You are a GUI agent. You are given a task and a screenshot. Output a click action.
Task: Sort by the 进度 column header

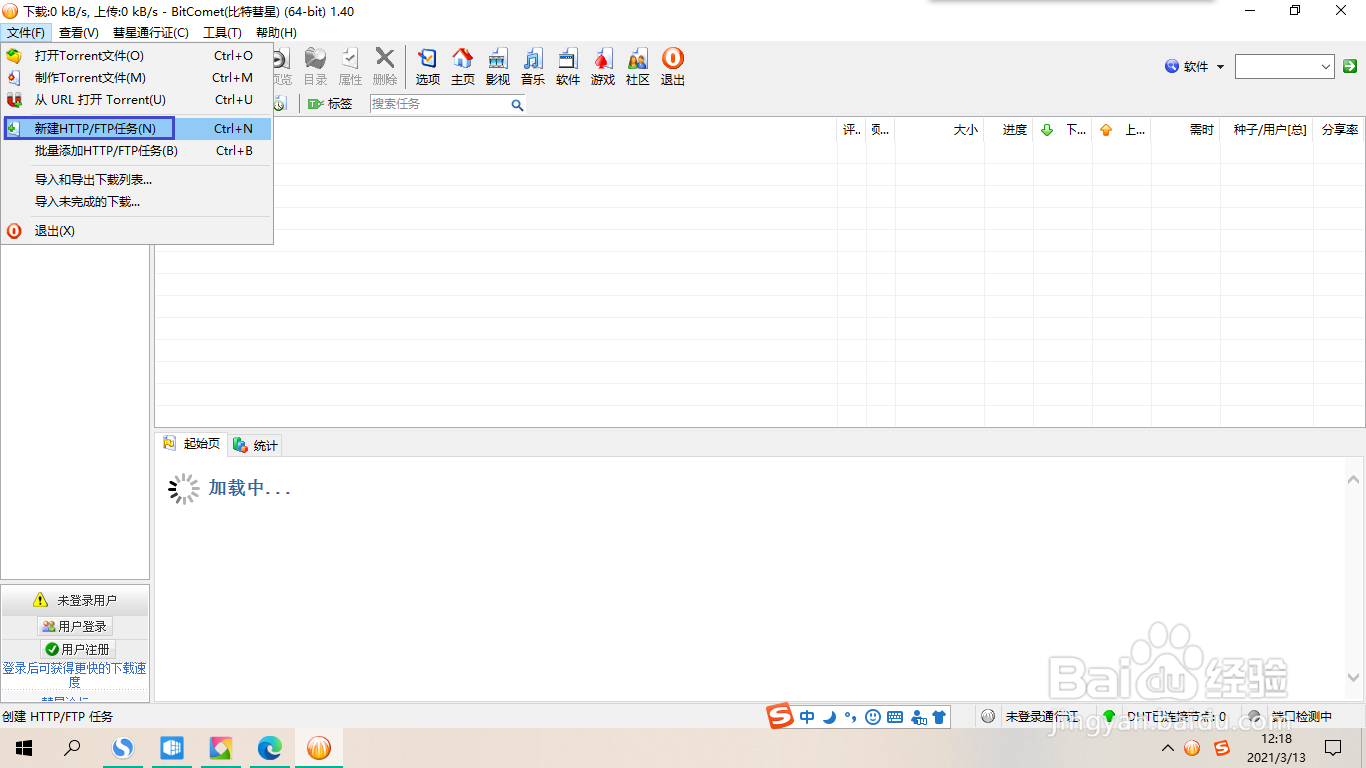coord(1009,130)
